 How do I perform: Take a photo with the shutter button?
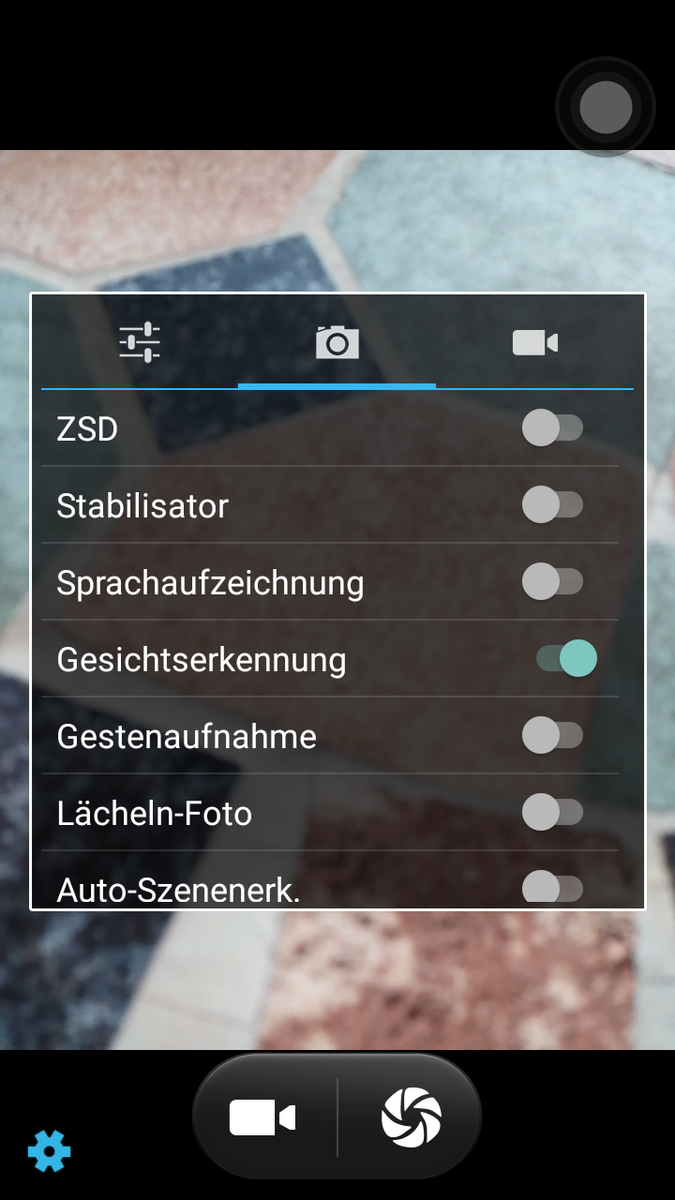pos(411,1117)
